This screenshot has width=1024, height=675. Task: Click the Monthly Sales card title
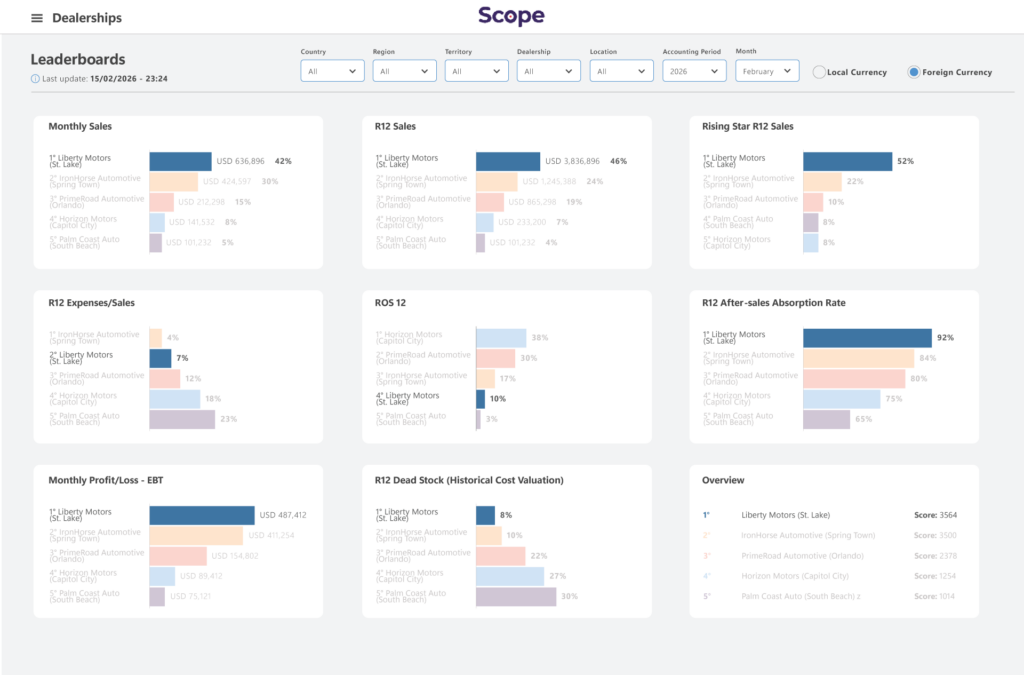coord(80,127)
